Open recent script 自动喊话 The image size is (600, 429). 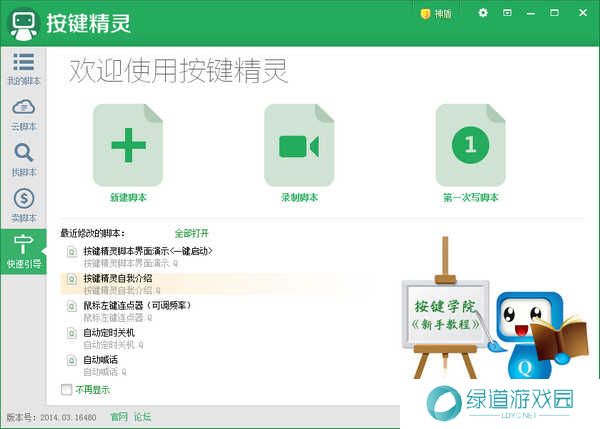click(100, 358)
